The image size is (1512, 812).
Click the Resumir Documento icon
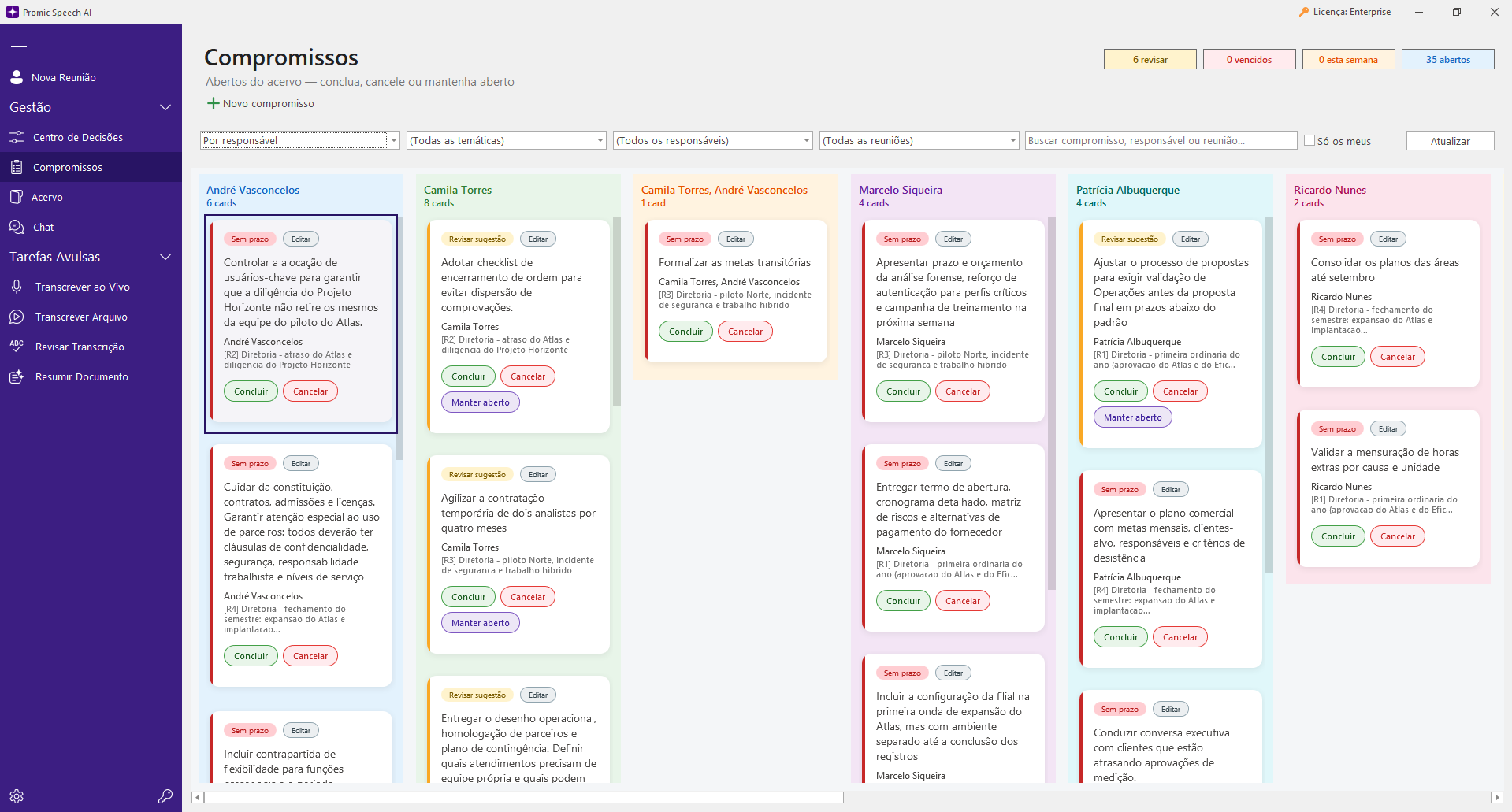(x=17, y=376)
